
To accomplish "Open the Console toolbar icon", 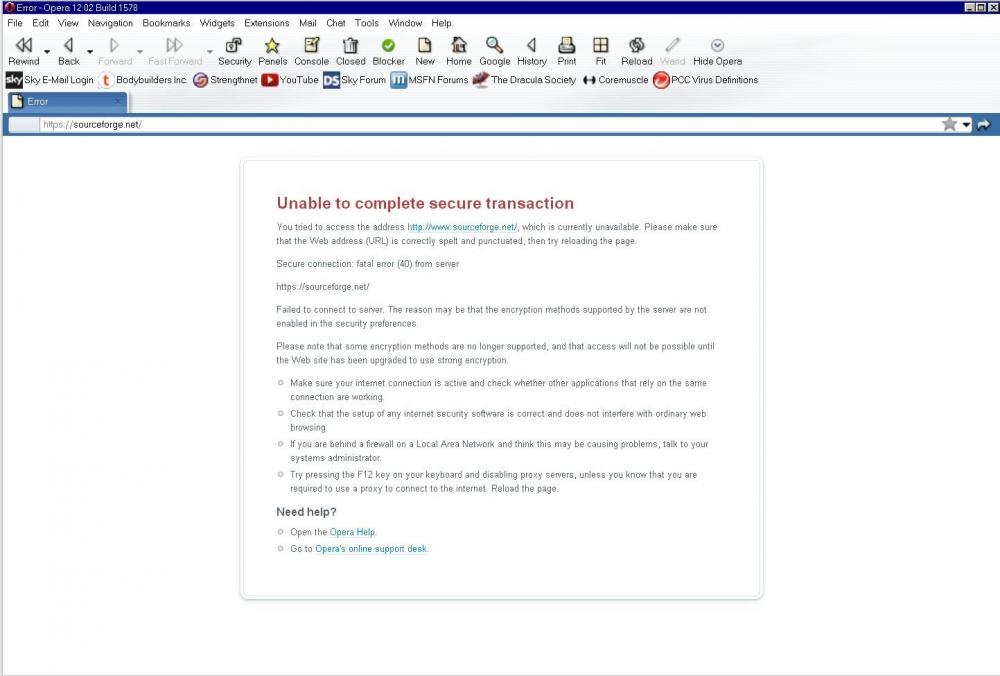I will click(311, 45).
